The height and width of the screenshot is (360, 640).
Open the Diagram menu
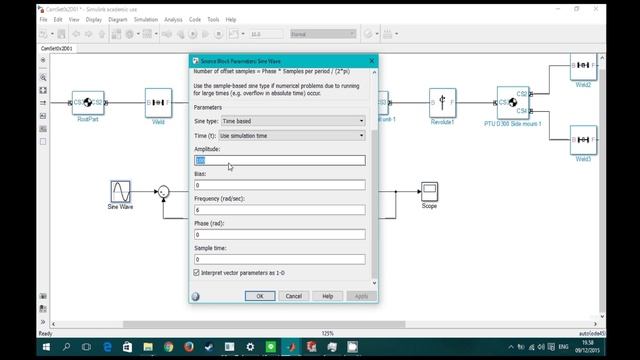[x=118, y=20]
